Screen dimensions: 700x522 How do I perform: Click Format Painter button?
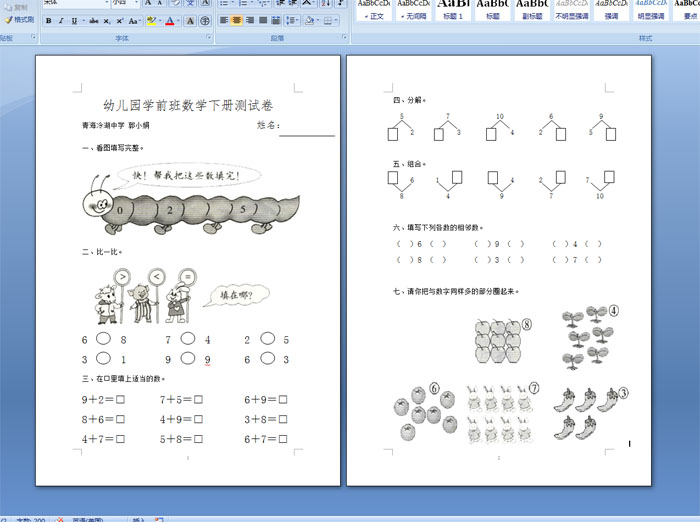click(x=20, y=20)
